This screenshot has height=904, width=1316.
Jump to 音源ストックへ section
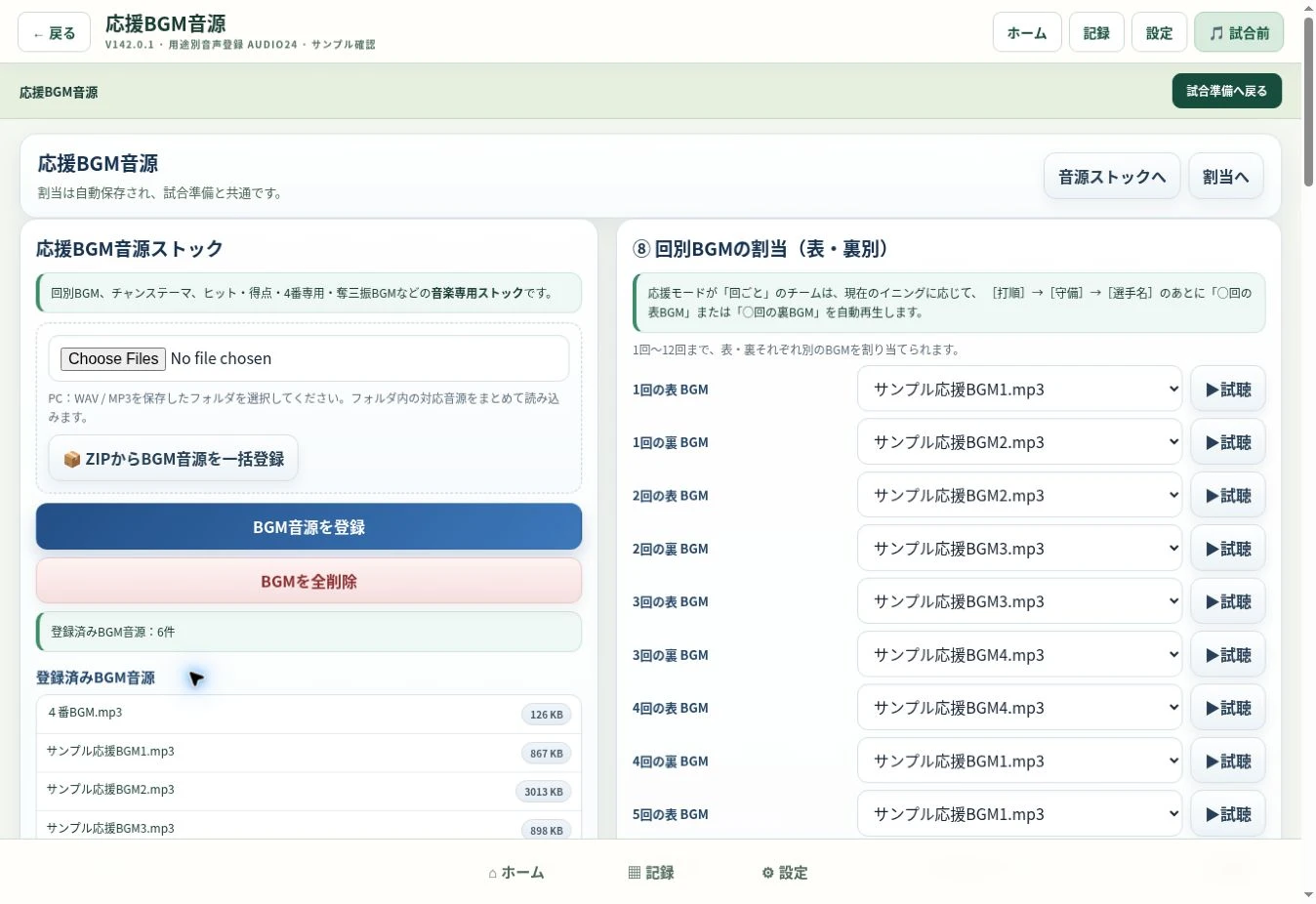tap(1112, 176)
